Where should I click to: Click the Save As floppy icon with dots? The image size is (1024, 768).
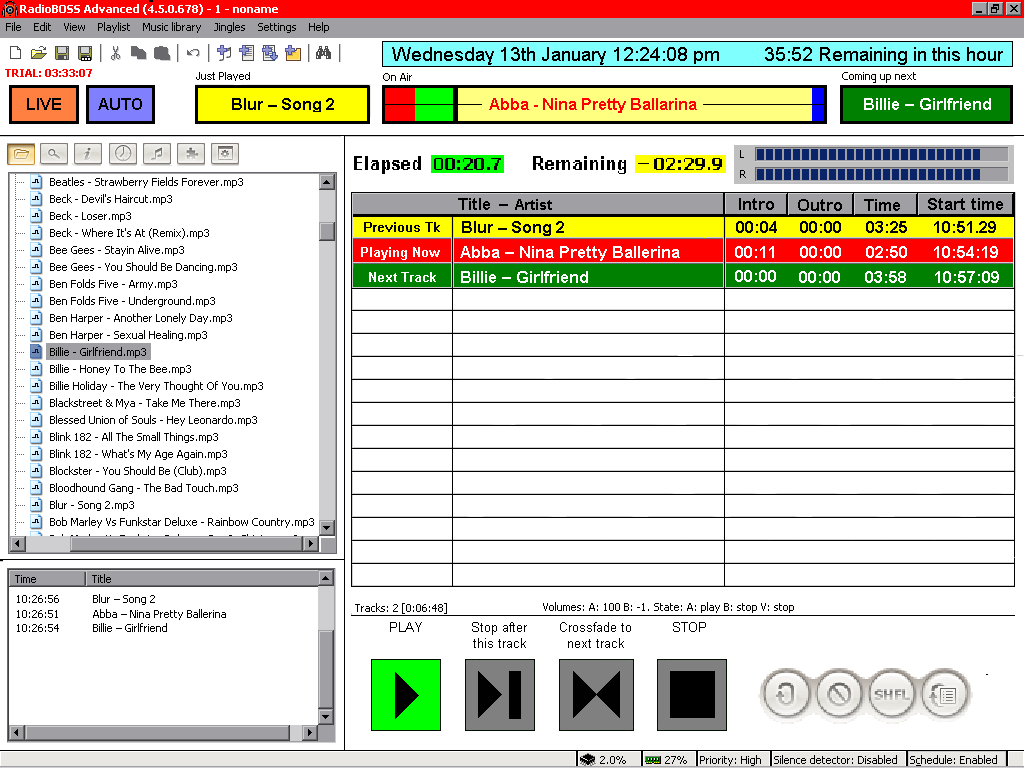[x=85, y=54]
